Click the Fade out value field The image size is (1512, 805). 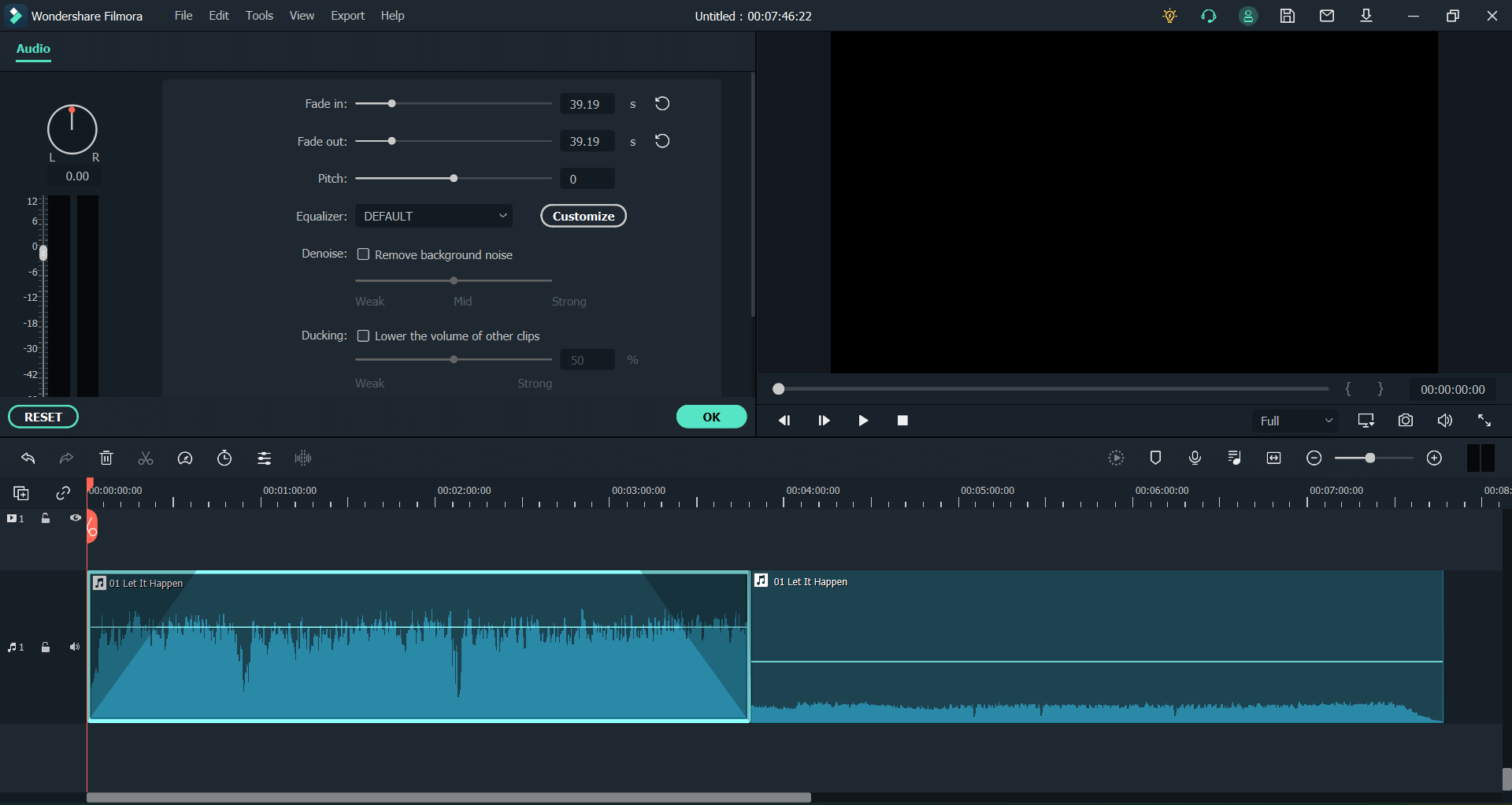click(x=587, y=141)
